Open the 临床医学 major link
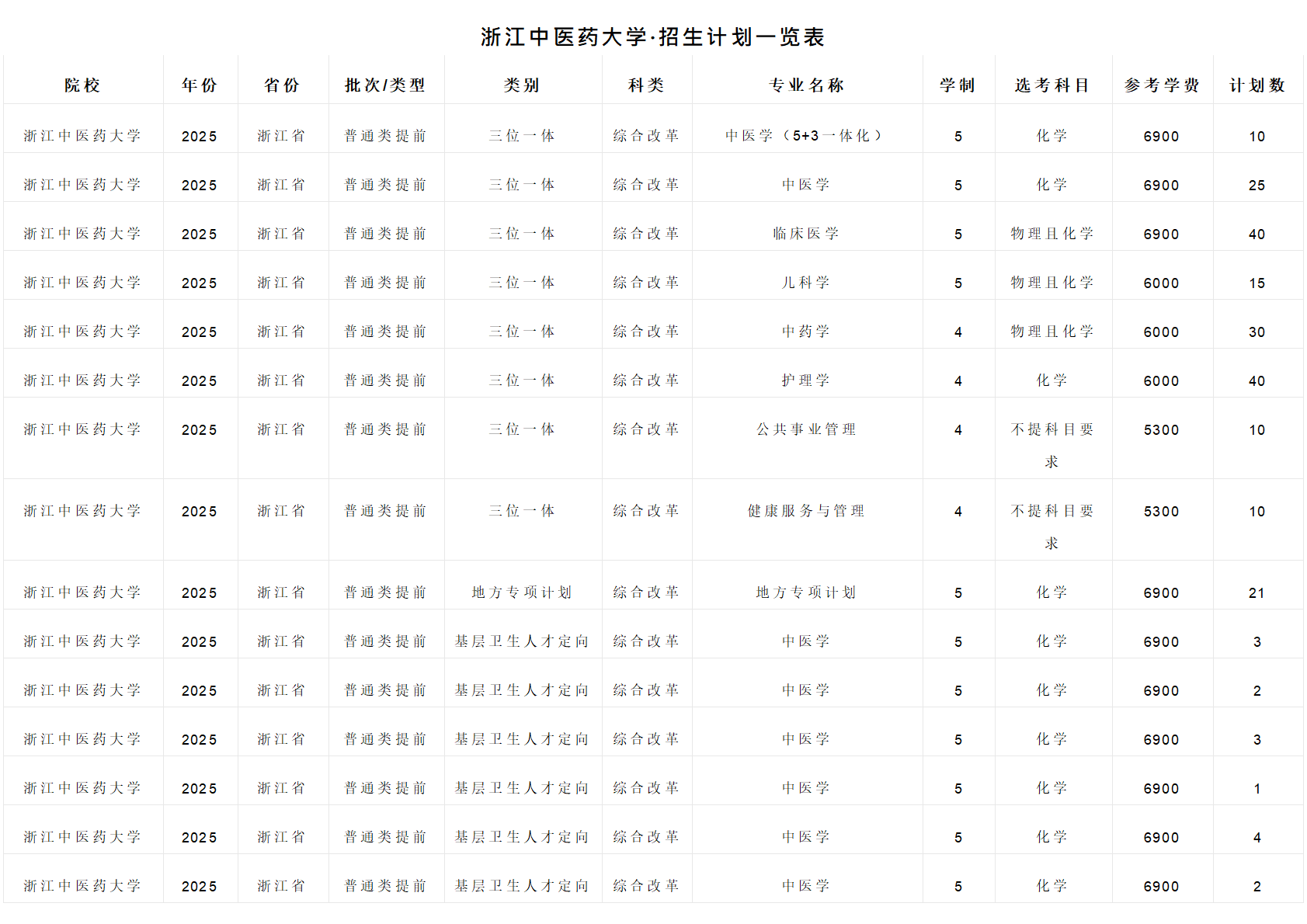The image size is (1307, 924). pyautogui.click(x=806, y=234)
